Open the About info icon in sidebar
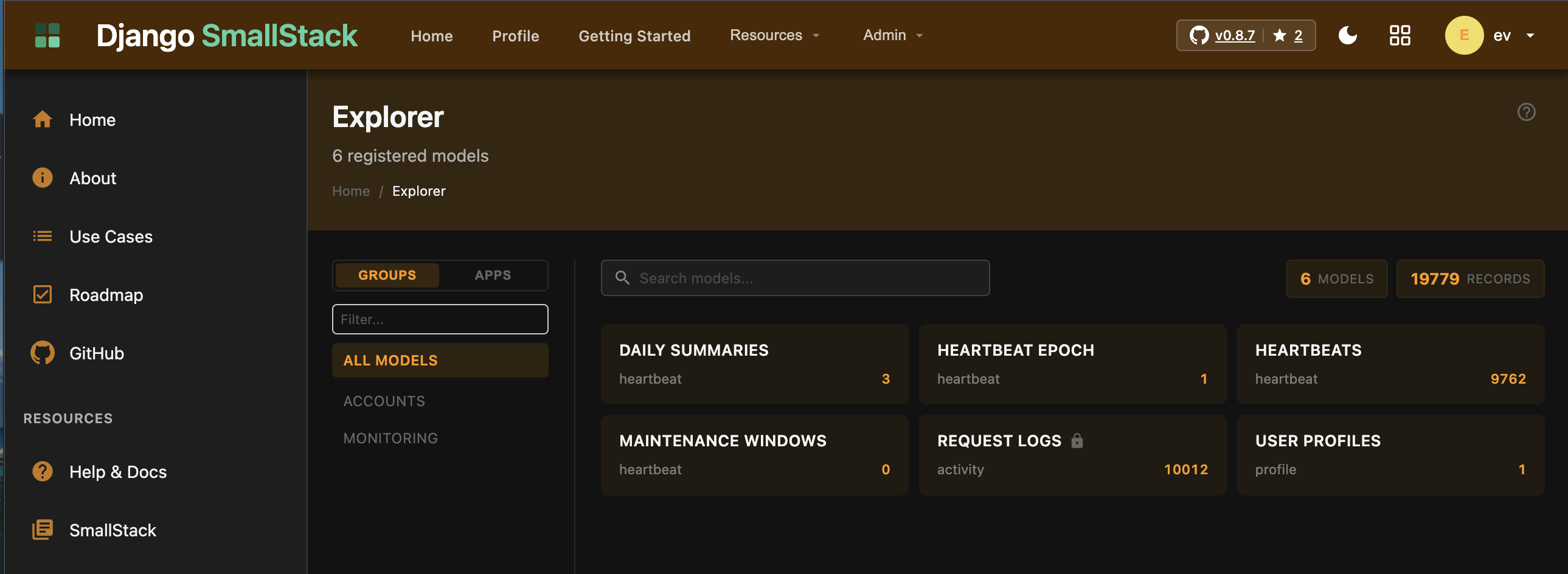The height and width of the screenshot is (574, 1568). click(x=42, y=178)
